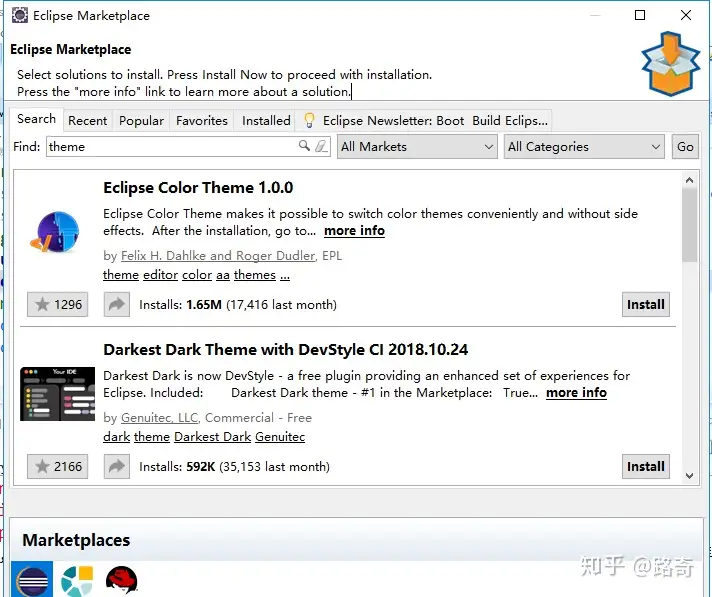Click 'Darkest Dark Theme with DevStyle CI 2018.10.24' title
Image resolution: width=712 pixels, height=597 pixels.
[286, 350]
